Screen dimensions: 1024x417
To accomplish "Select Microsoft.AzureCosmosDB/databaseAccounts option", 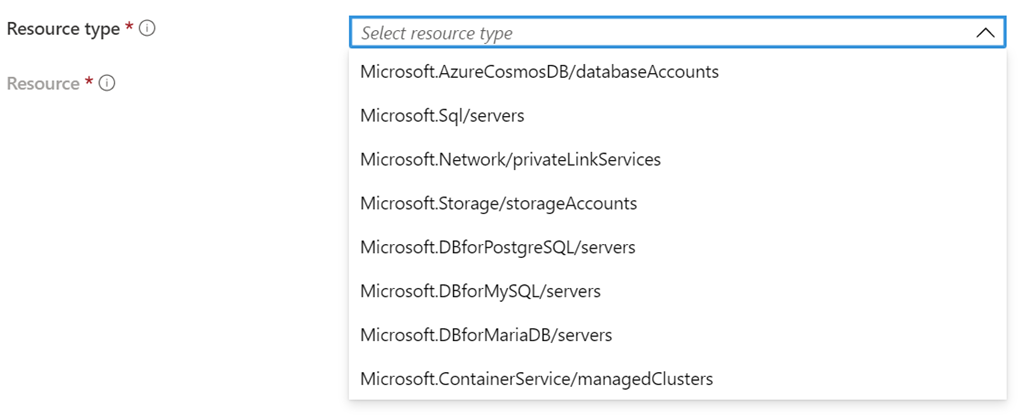I will 539,72.
